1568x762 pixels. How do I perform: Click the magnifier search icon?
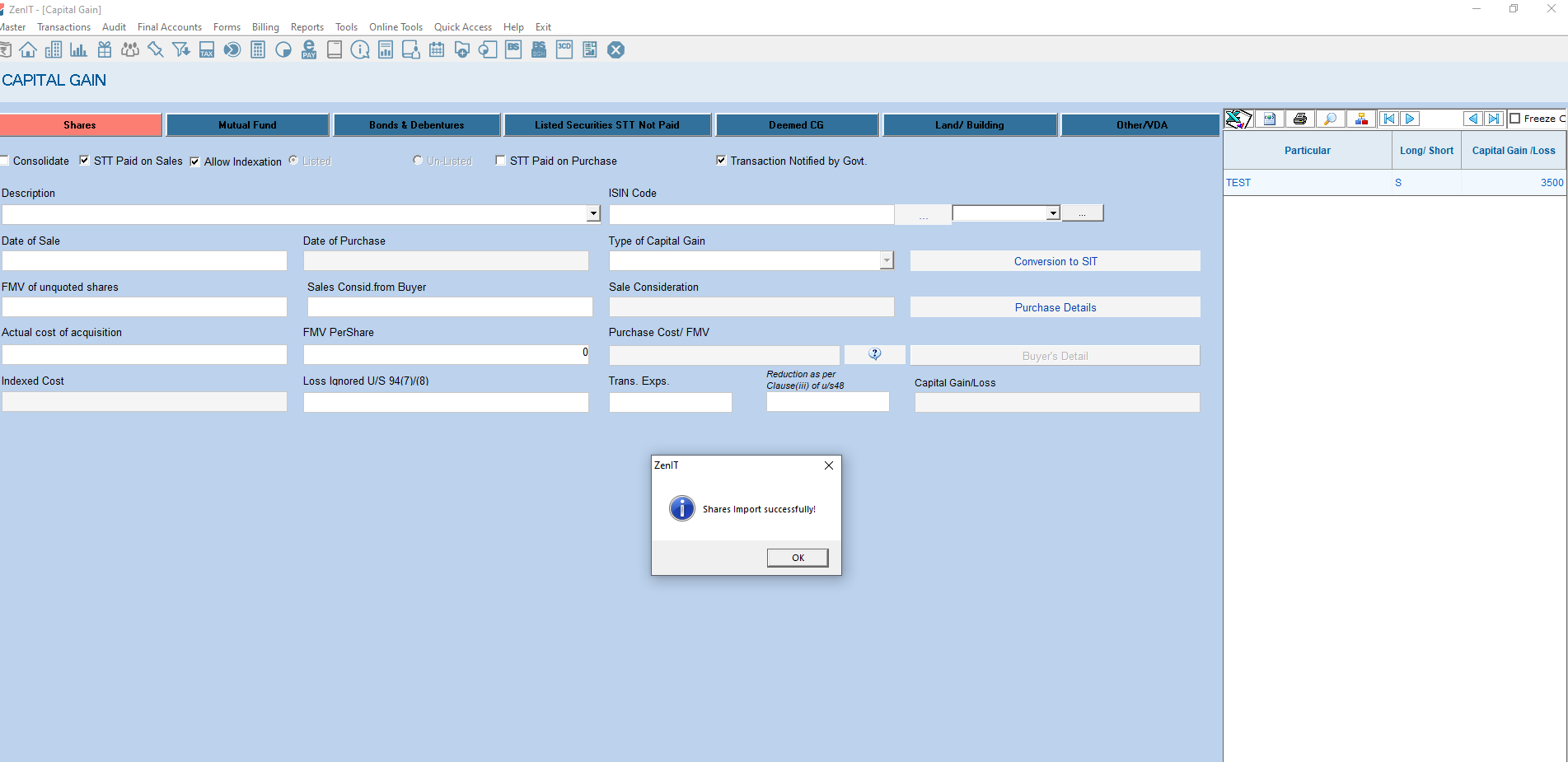point(1331,119)
